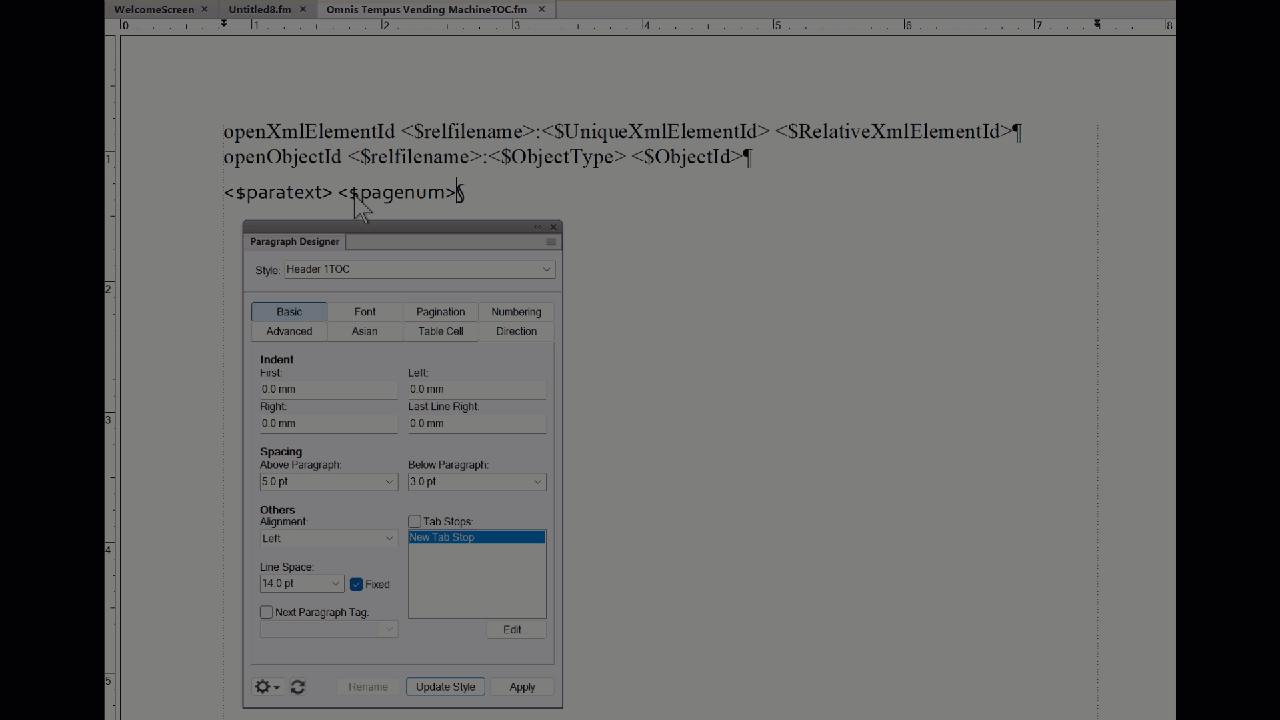Image resolution: width=1280 pixels, height=720 pixels.
Task: Click the Rename button
Action: [368, 687]
